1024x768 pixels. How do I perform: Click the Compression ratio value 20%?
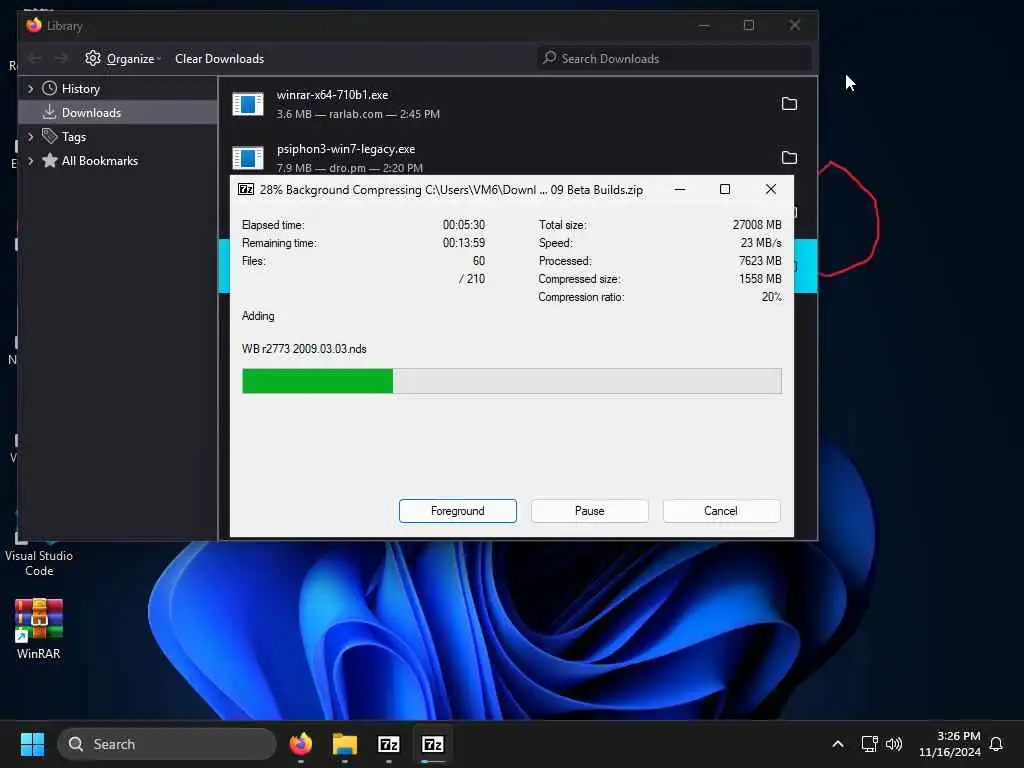coord(771,297)
